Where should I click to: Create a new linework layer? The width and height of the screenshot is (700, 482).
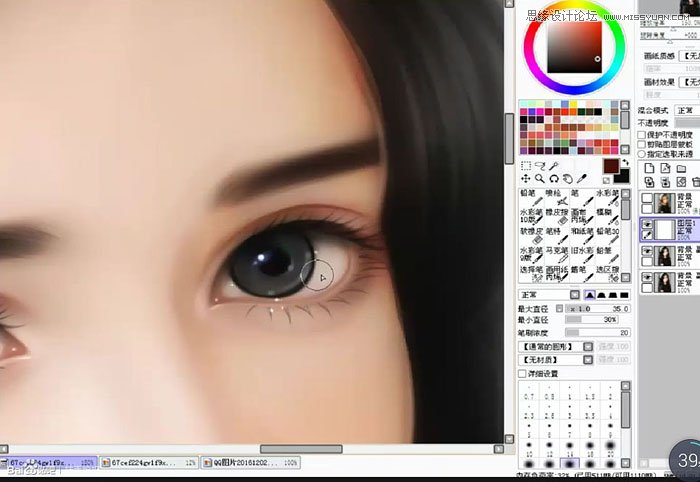665,168
